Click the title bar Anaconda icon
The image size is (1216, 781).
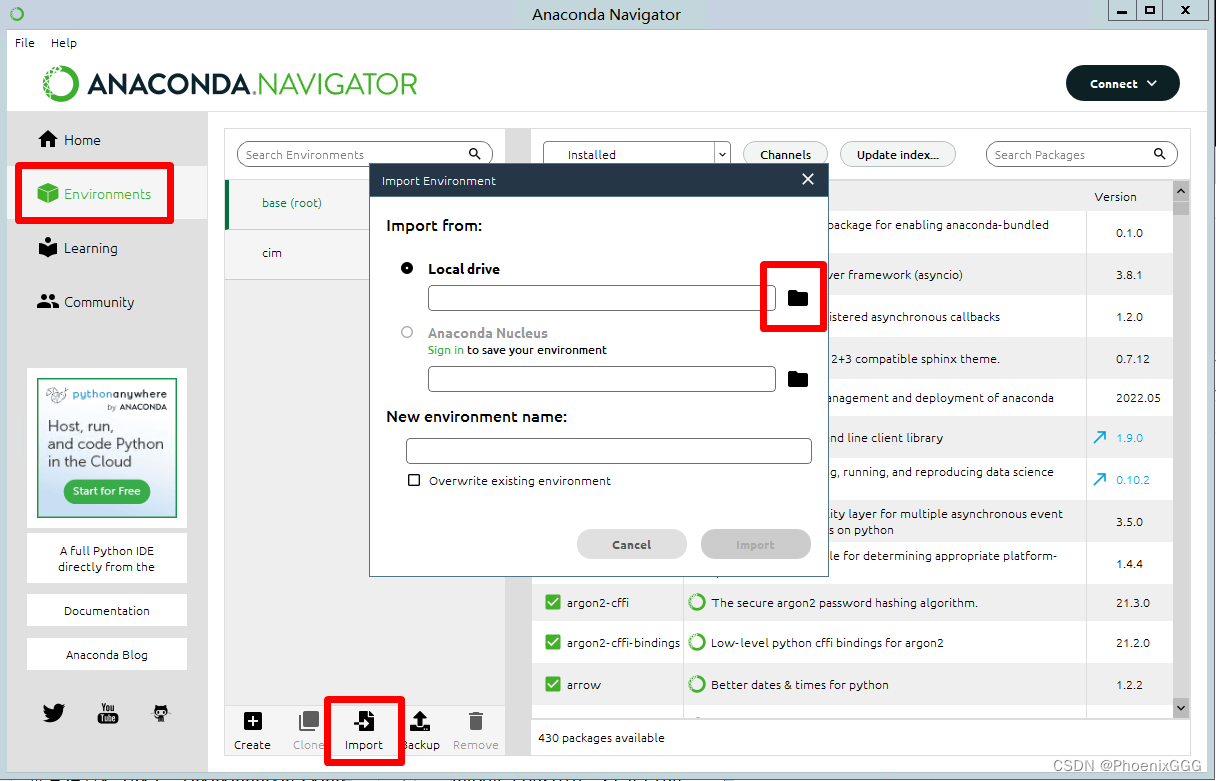16,14
